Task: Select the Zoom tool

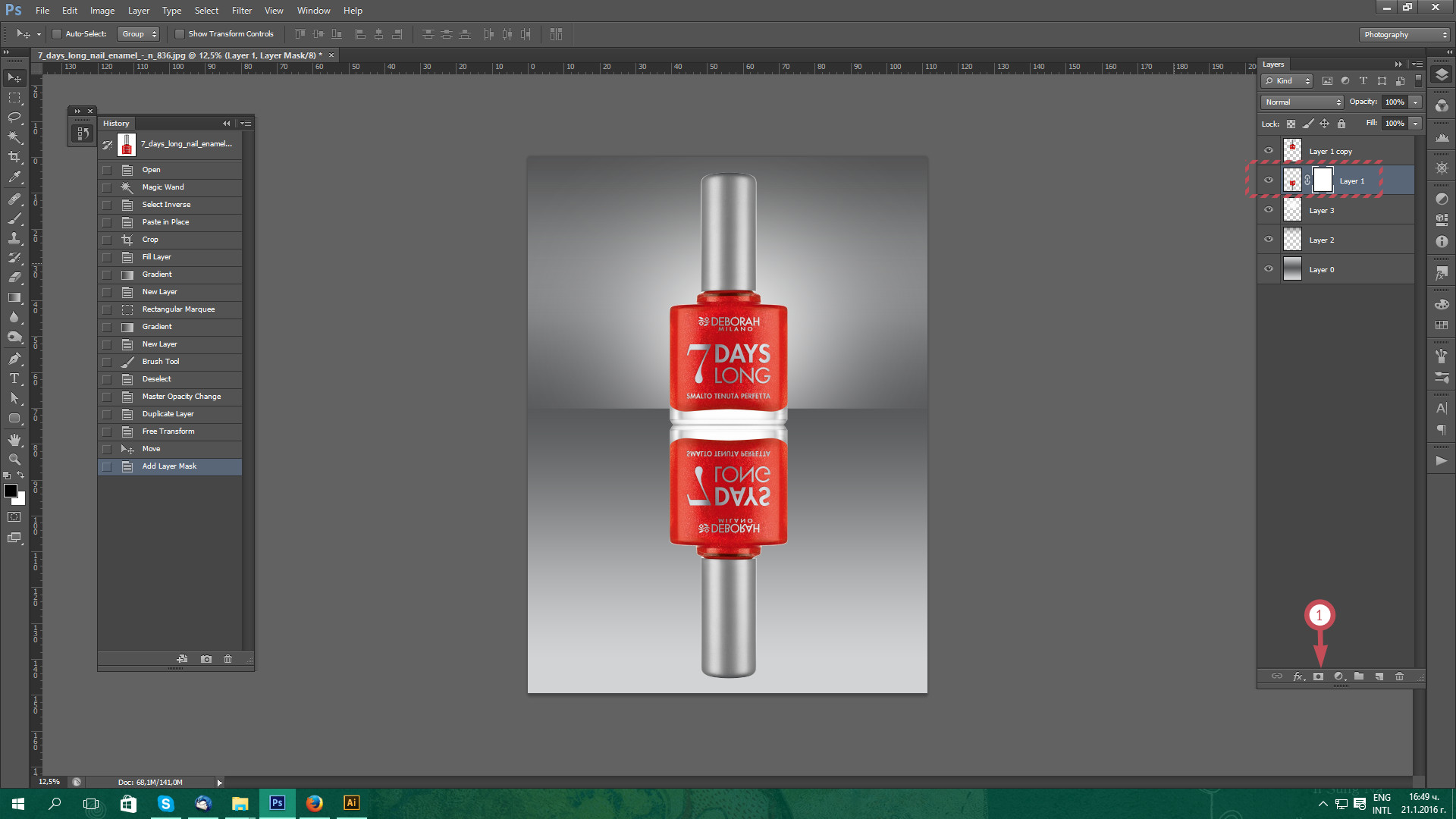Action: (14, 460)
